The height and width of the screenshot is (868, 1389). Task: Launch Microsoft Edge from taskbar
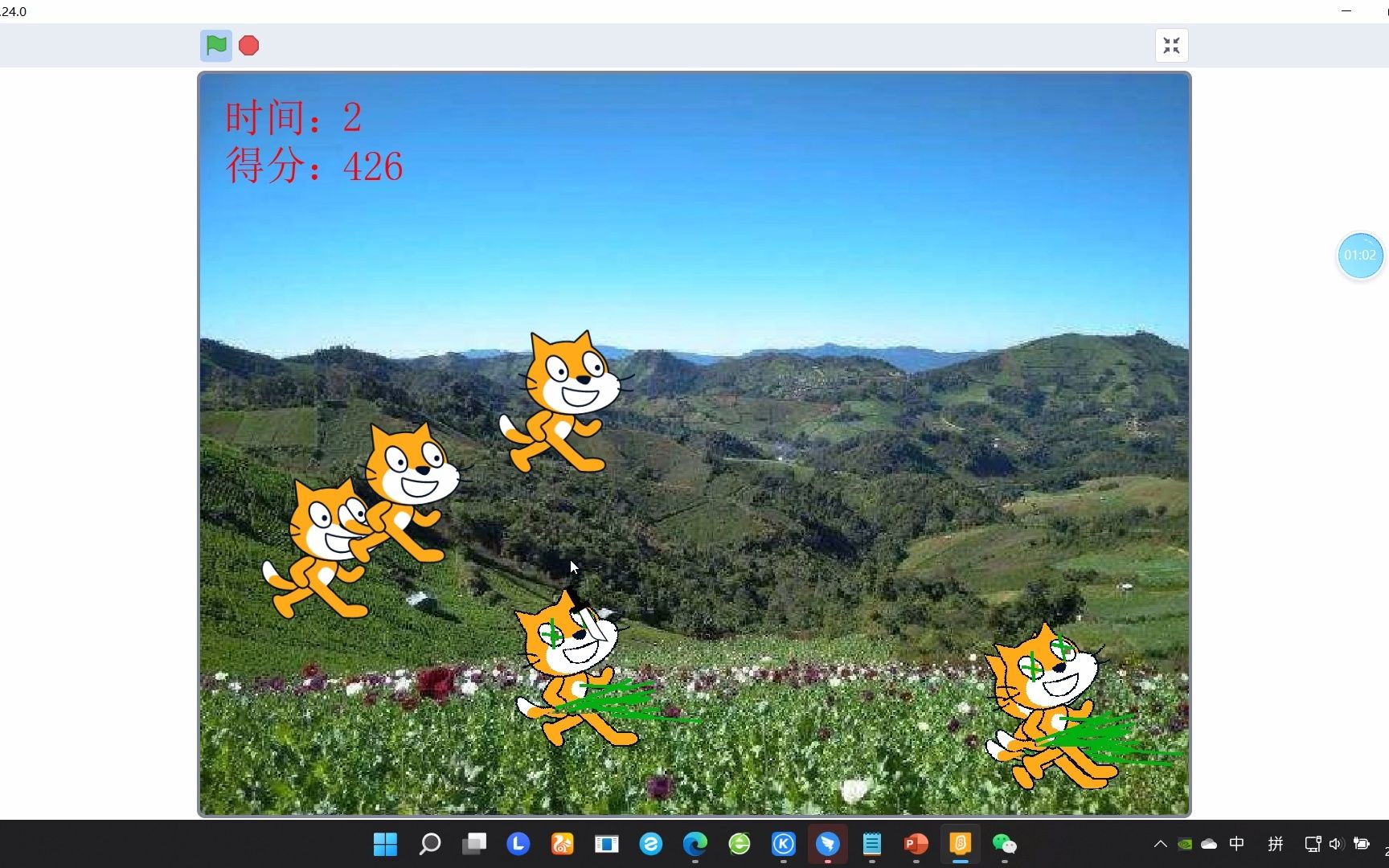tap(695, 844)
